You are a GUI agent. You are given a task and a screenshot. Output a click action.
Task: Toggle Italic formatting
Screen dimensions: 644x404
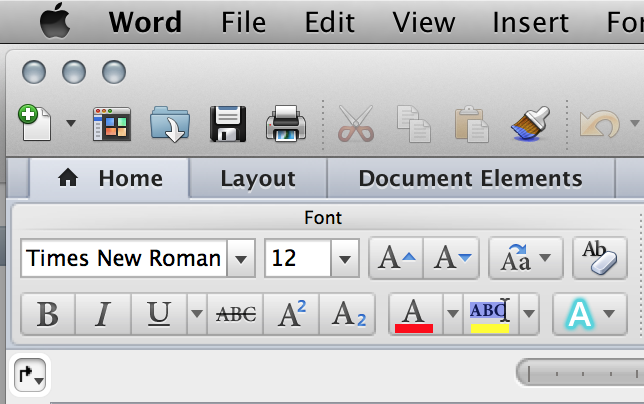point(103,314)
